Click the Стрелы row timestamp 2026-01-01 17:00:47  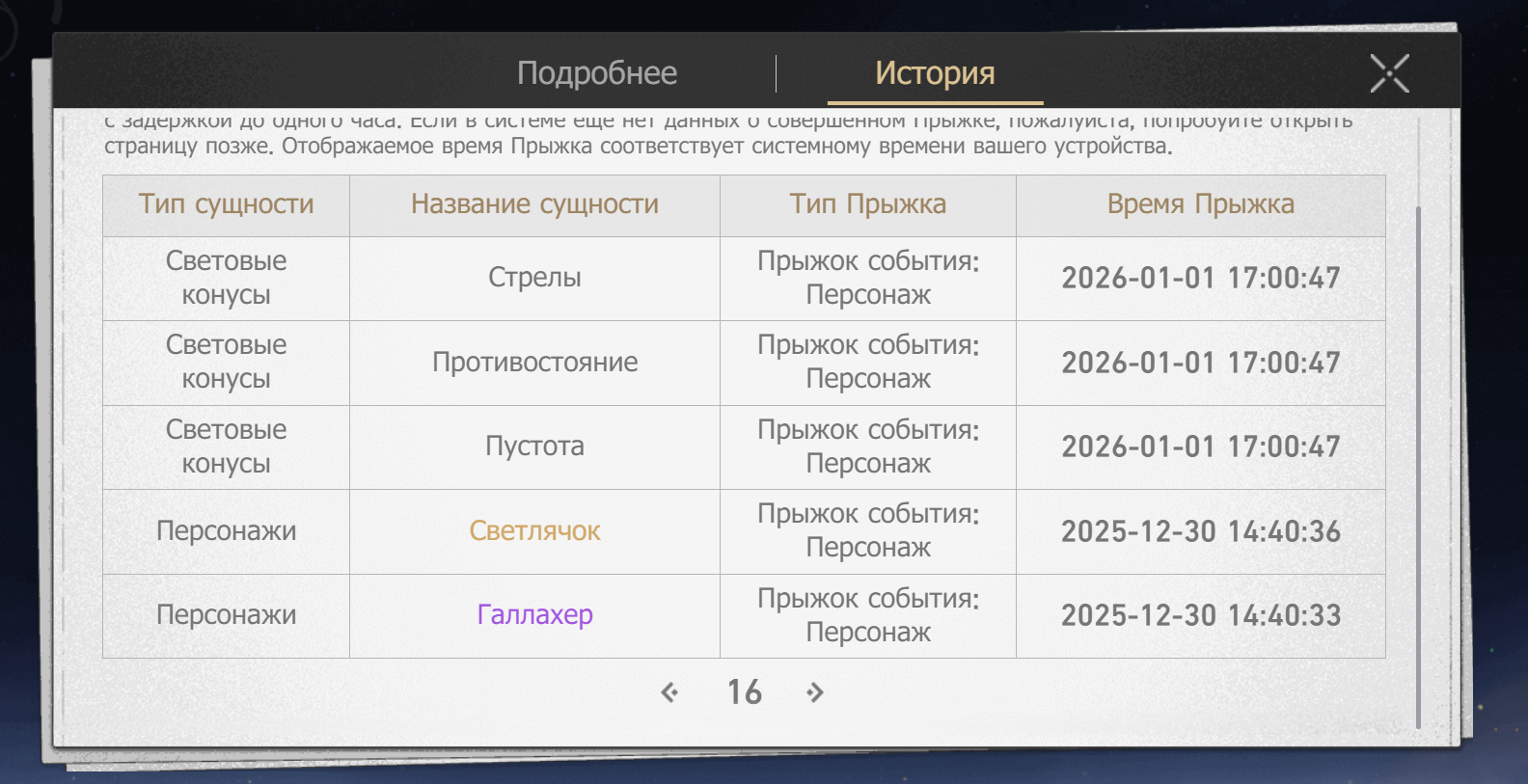point(1201,278)
